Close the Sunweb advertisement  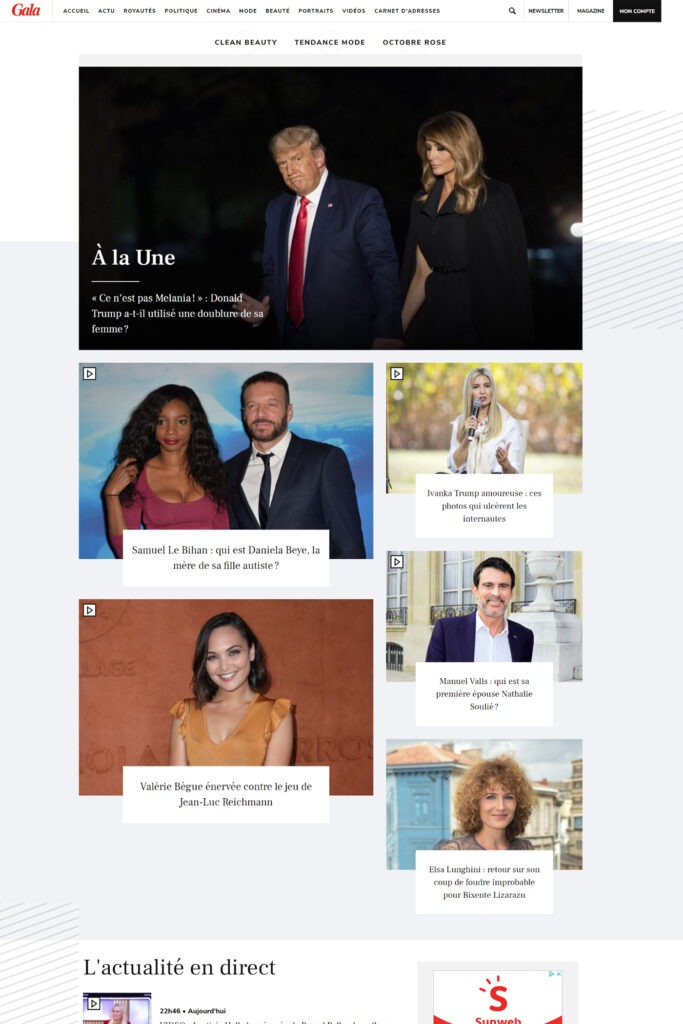tap(558, 974)
